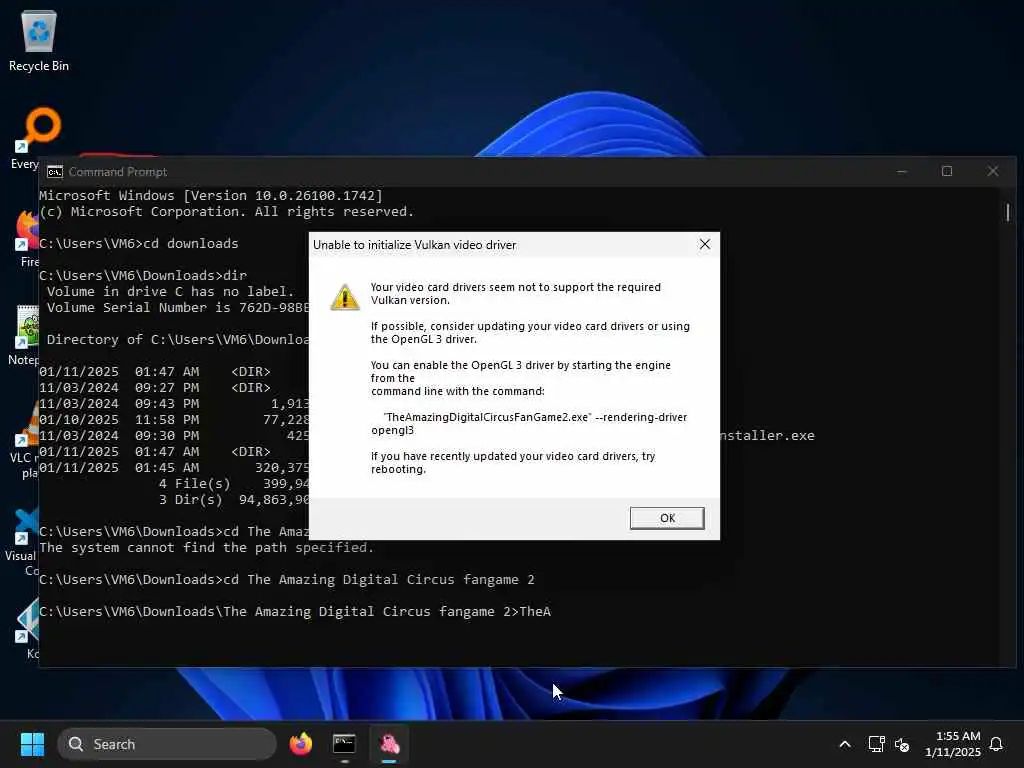Viewport: 1024px width, 768px height.
Task: Maximize the Command Prompt window
Action: point(947,171)
